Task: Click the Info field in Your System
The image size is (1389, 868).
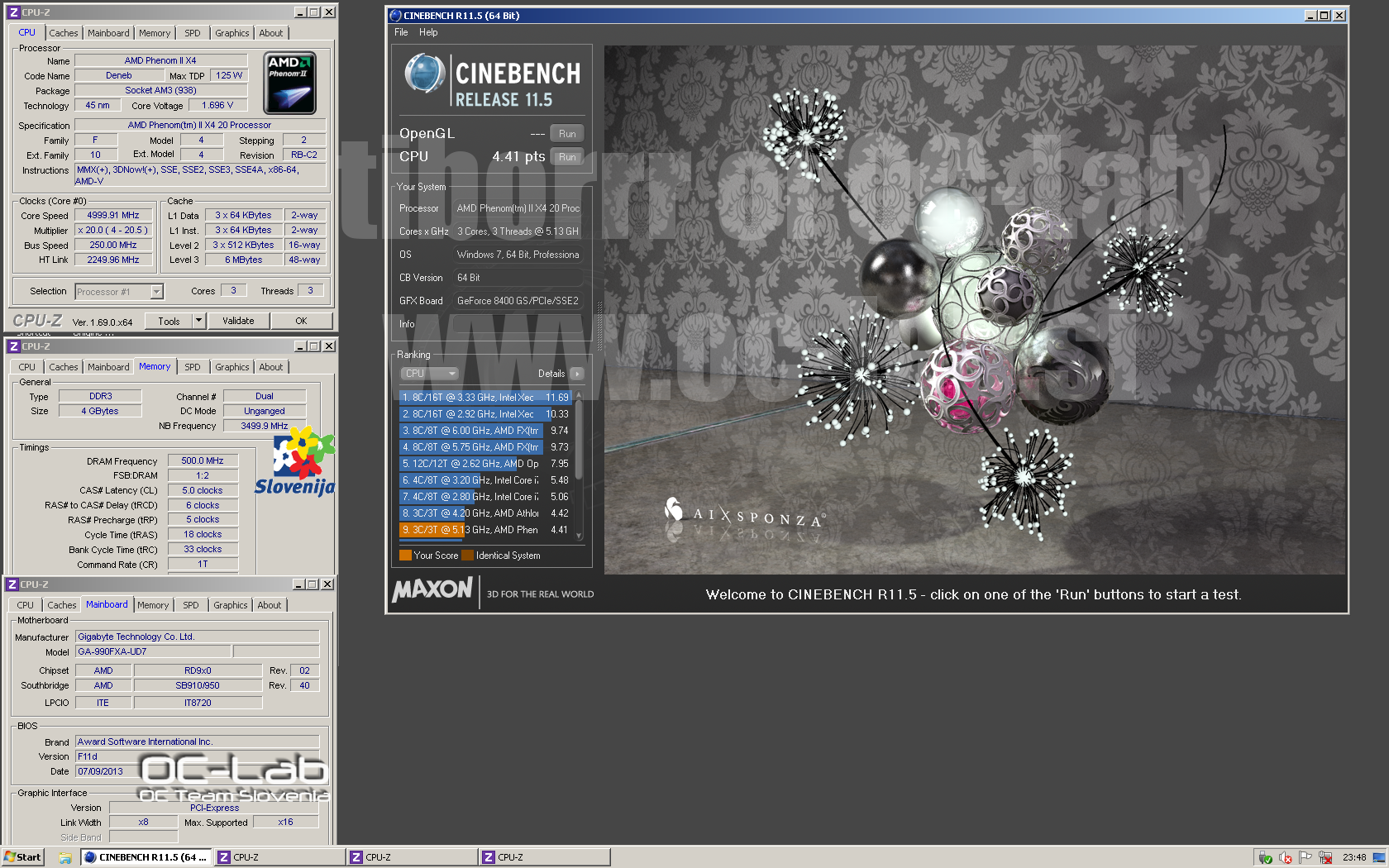Action: point(518,324)
